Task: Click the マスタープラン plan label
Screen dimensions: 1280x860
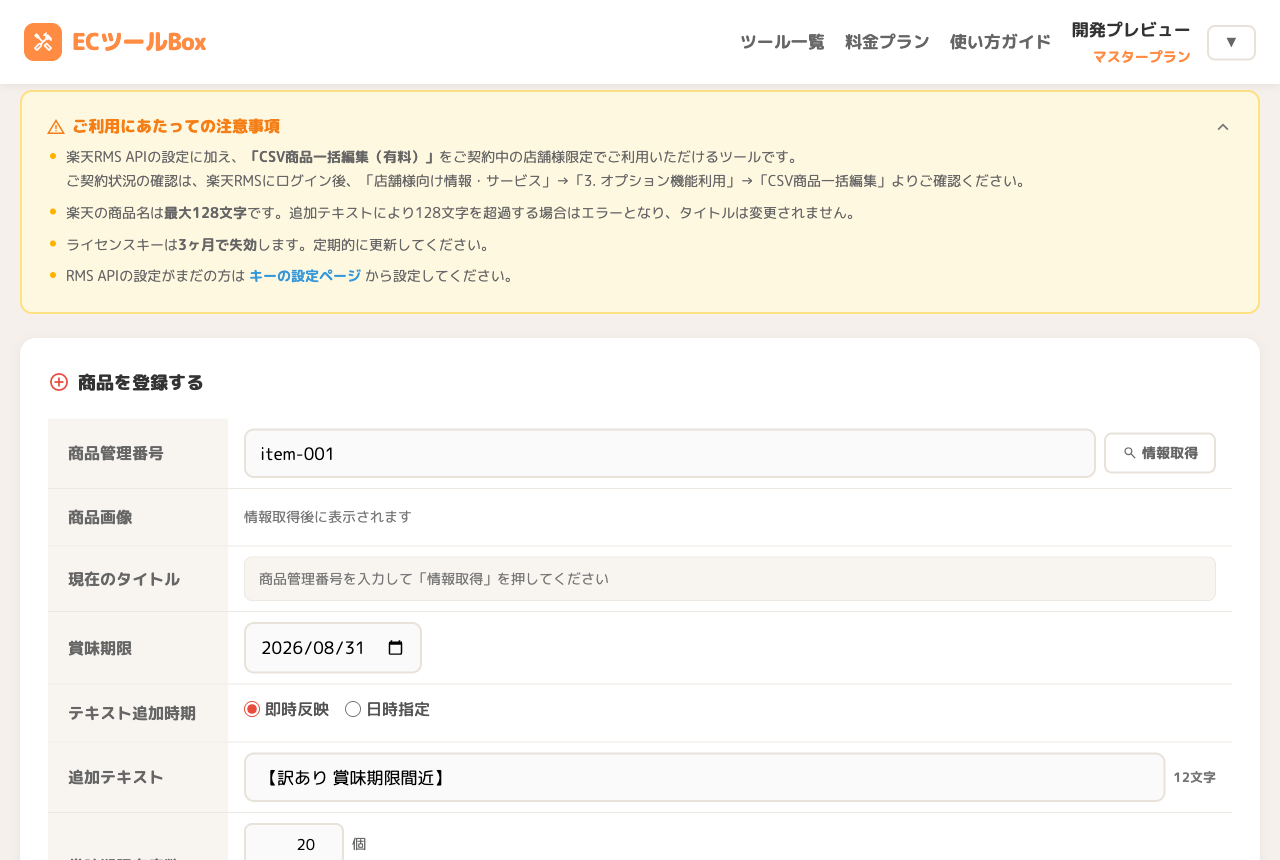Action: coord(1142,57)
